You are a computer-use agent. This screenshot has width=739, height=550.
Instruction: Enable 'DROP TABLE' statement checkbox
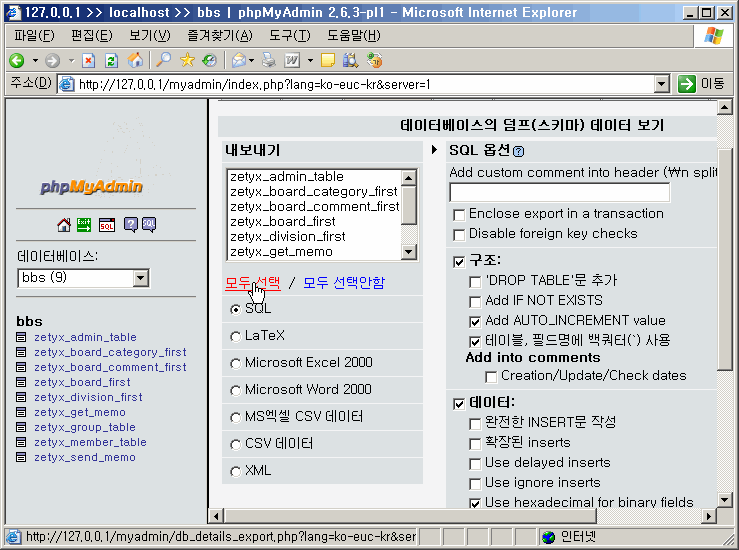tap(475, 282)
